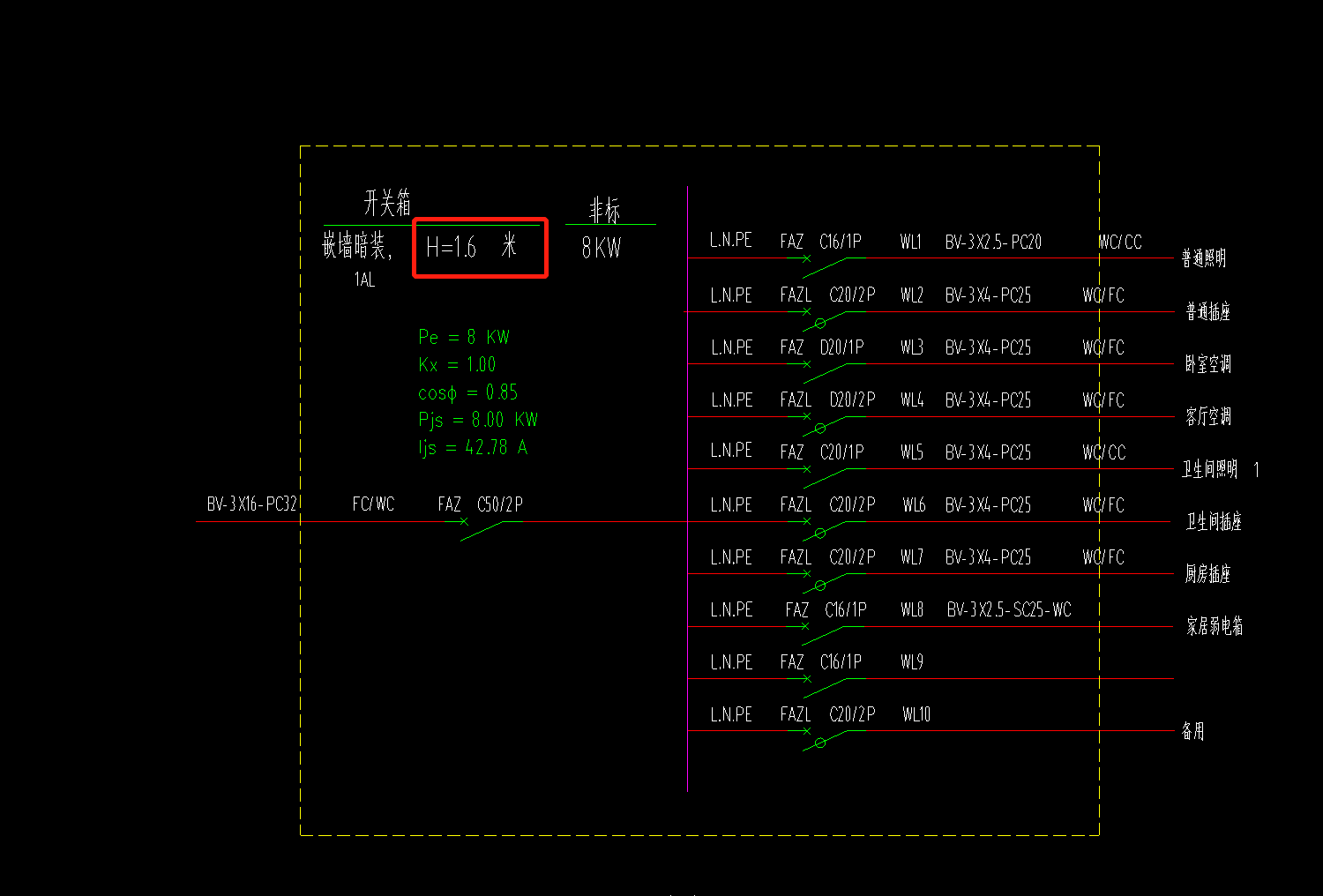Click the C16/1P rating on WL9 row
The width and height of the screenshot is (1323, 896).
pyautogui.click(x=841, y=662)
